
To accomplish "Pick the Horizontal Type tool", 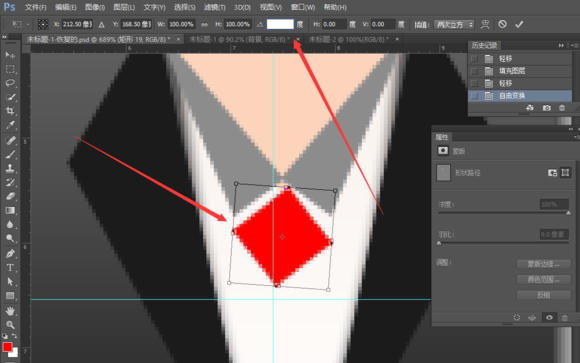I will pyautogui.click(x=10, y=268).
